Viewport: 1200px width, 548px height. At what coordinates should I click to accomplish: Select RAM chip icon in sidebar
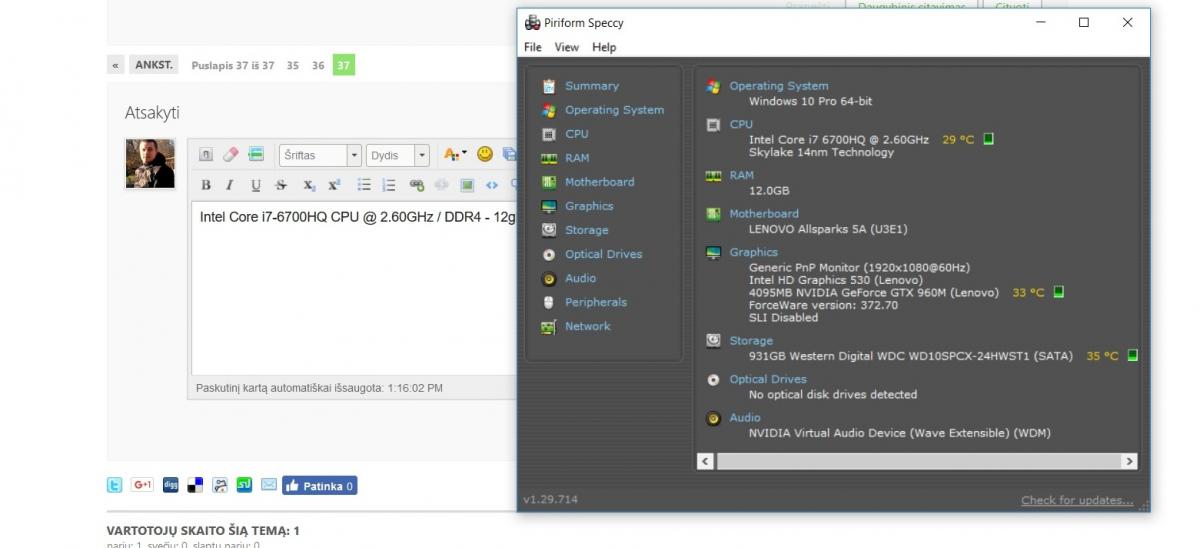point(548,158)
